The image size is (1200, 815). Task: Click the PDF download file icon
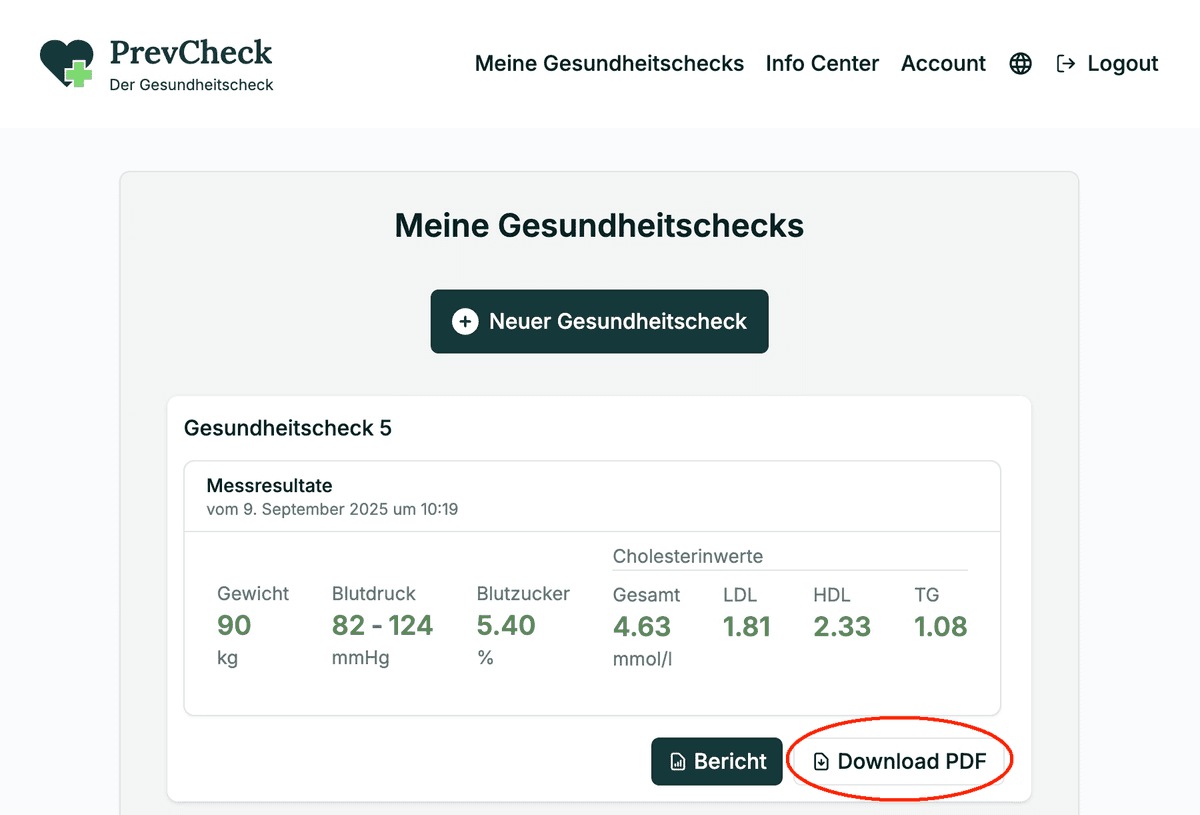pos(821,762)
